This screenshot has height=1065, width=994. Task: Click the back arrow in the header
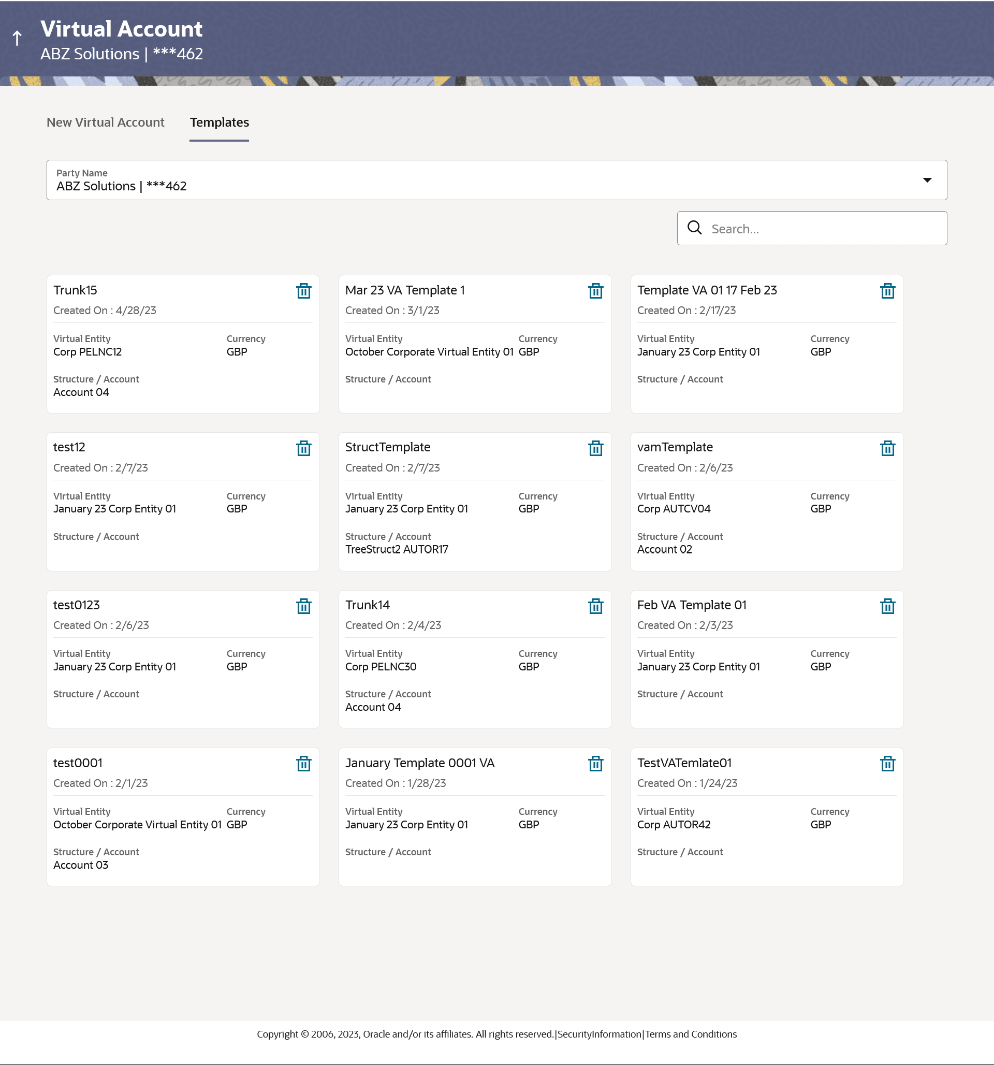16,38
